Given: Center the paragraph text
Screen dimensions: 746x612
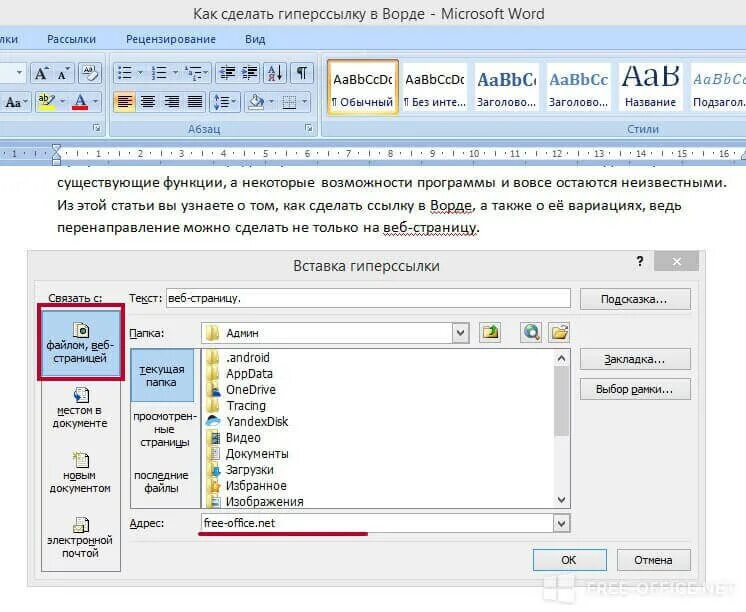Looking at the screenshot, I should (x=148, y=101).
